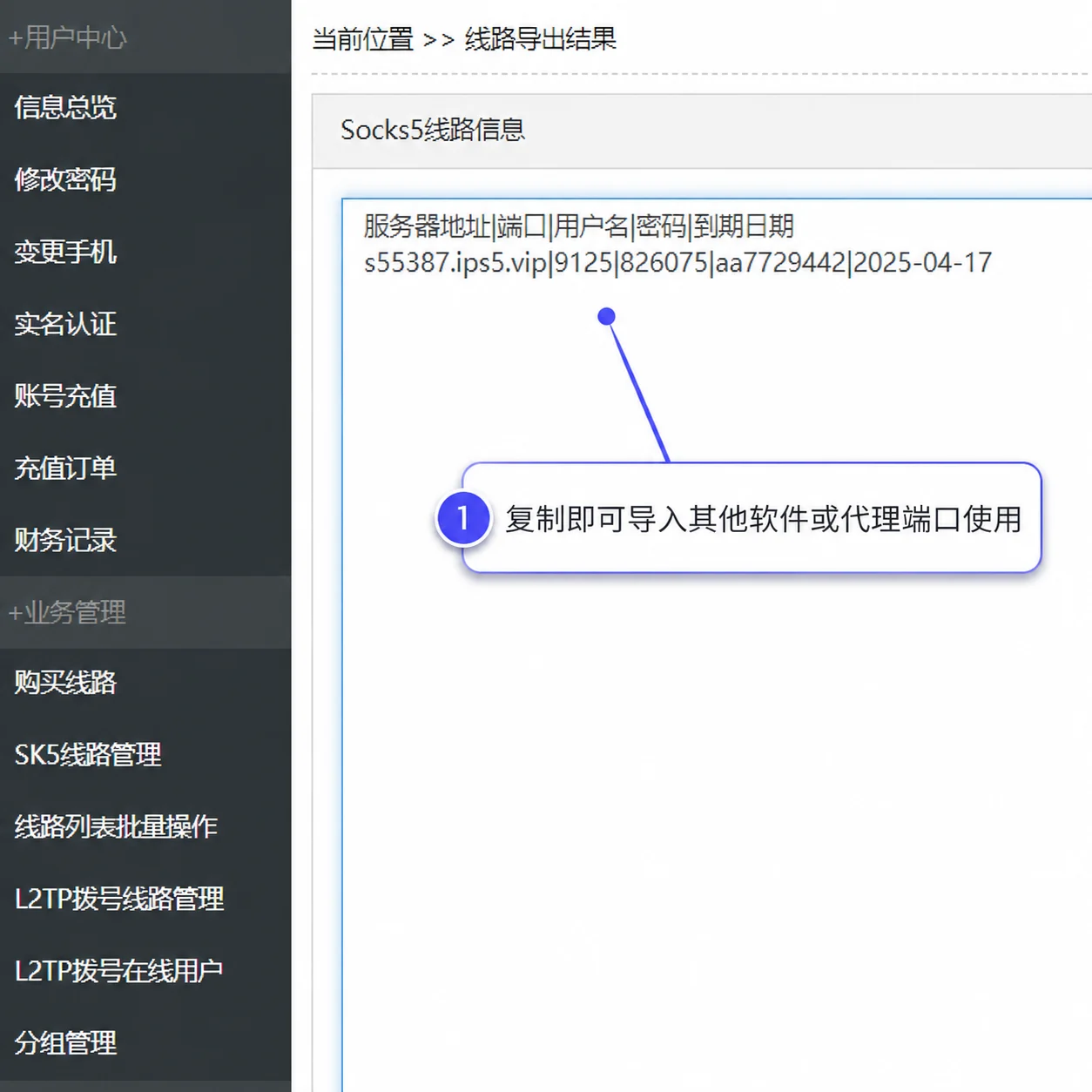Click the 线路导出结果 breadcrumb text
This screenshot has height=1092, width=1092.
coord(540,39)
